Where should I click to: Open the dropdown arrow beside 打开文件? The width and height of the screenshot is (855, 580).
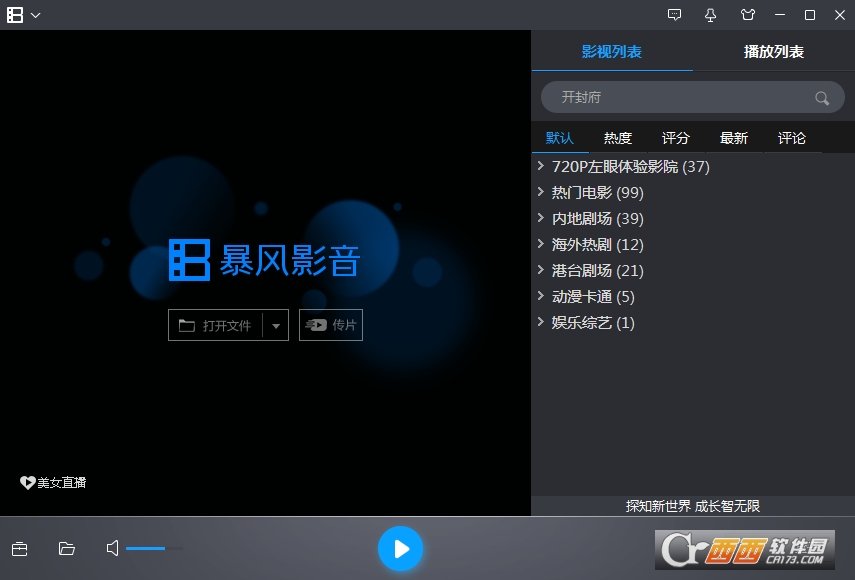pyautogui.click(x=276, y=326)
